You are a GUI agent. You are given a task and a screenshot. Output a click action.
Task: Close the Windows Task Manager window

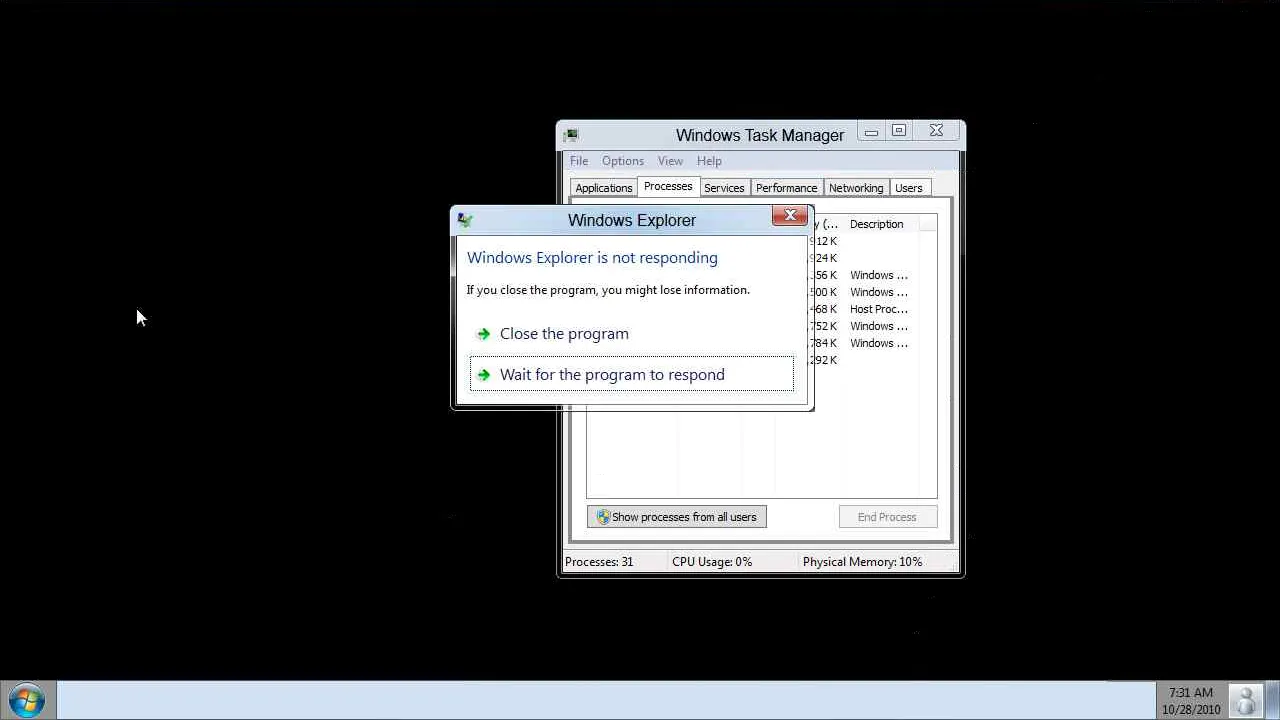[x=936, y=131]
